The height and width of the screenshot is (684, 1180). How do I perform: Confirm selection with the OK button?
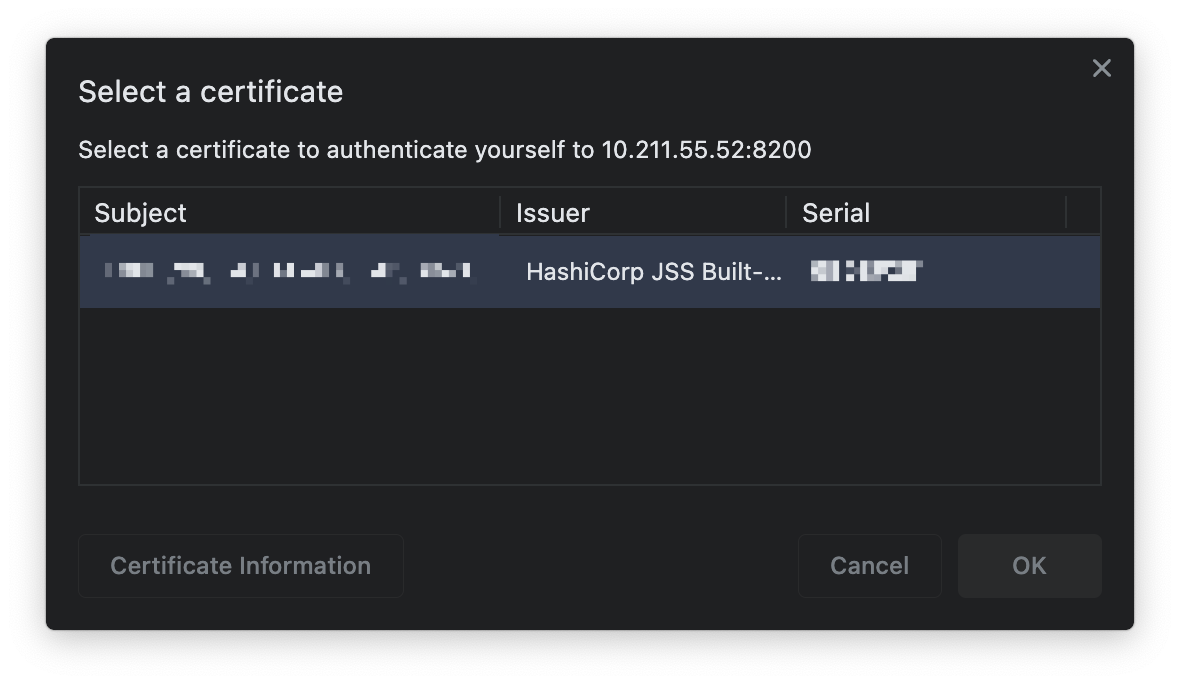coord(1029,566)
